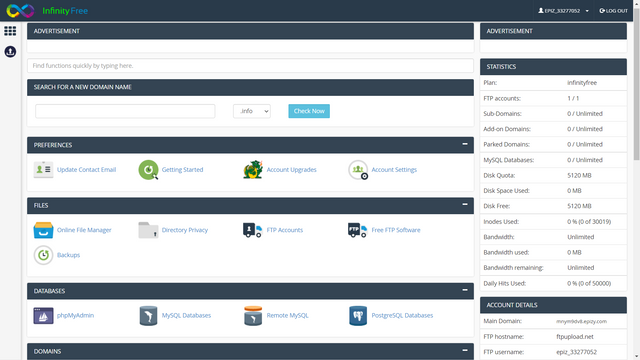This screenshot has height=360, width=640.
Task: Open the PostgreSQL Databases link
Action: pos(402,315)
